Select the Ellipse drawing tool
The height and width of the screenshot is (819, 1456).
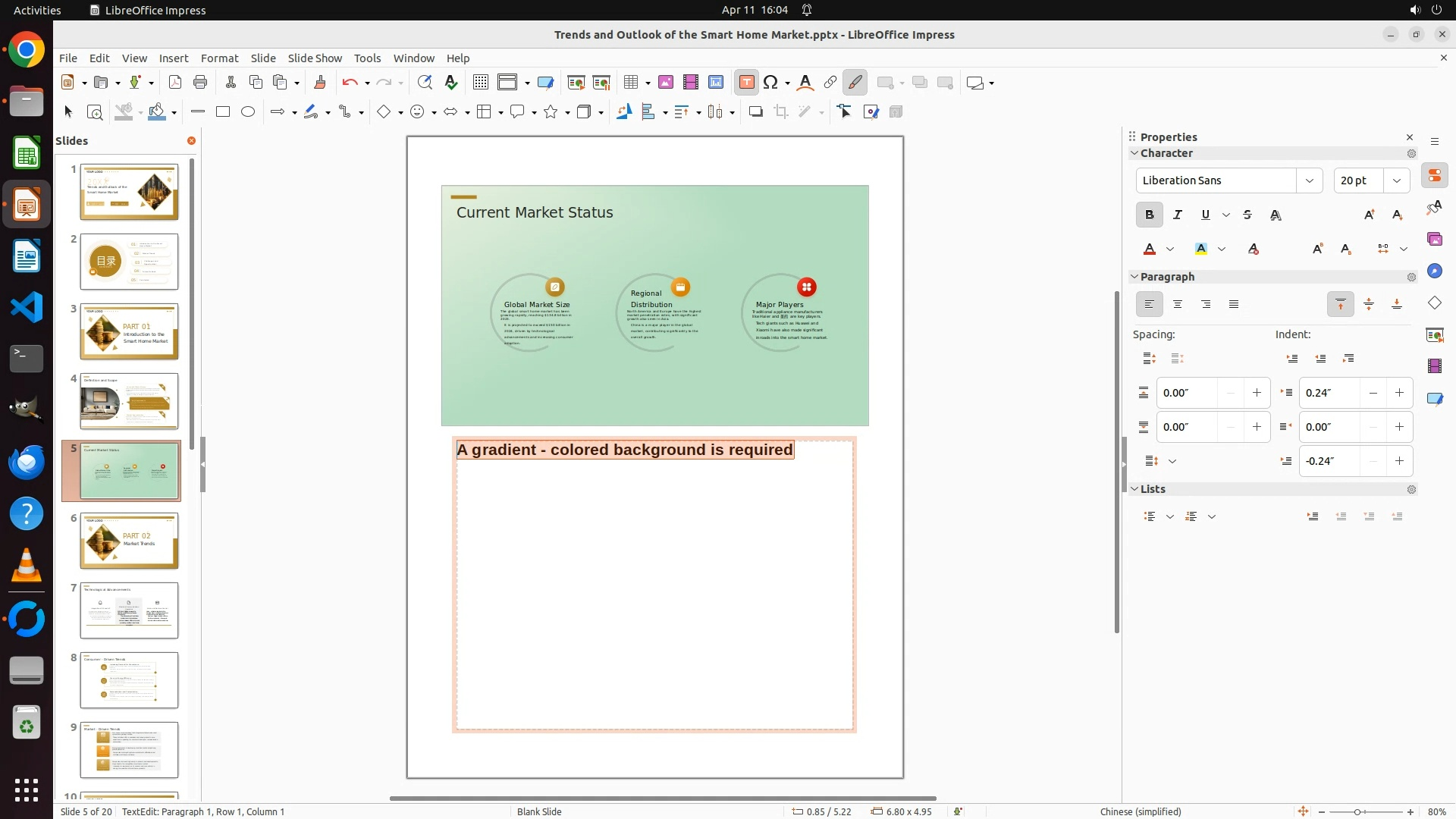248,112
